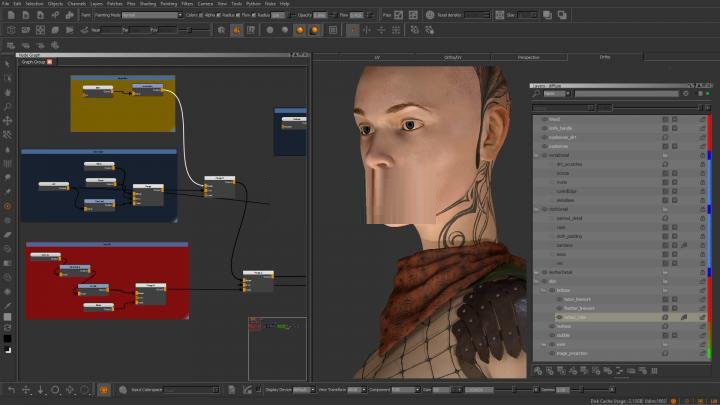This screenshot has width=720, height=405.
Task: Select the stubble layer row
Action: click(x=619, y=335)
